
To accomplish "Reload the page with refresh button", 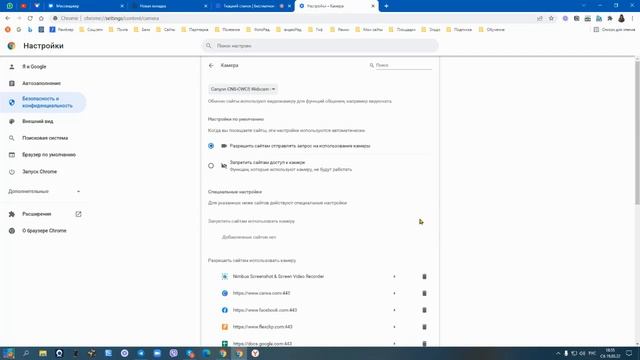I will (x=30, y=18).
